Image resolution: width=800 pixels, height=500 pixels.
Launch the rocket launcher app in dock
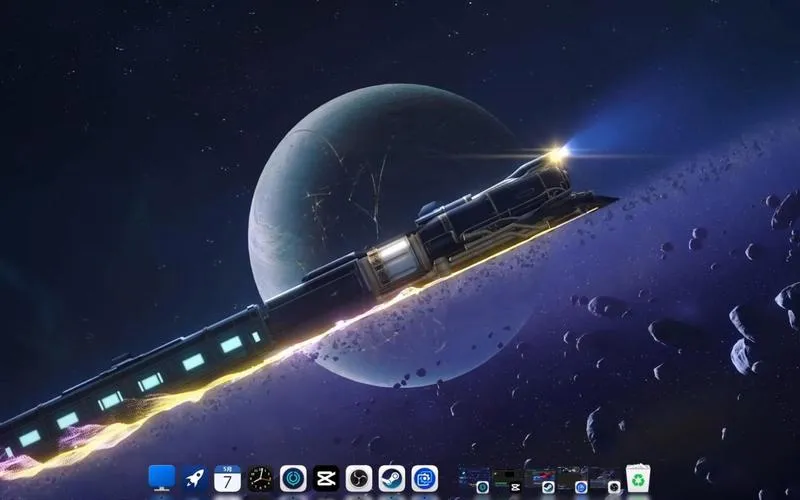194,479
